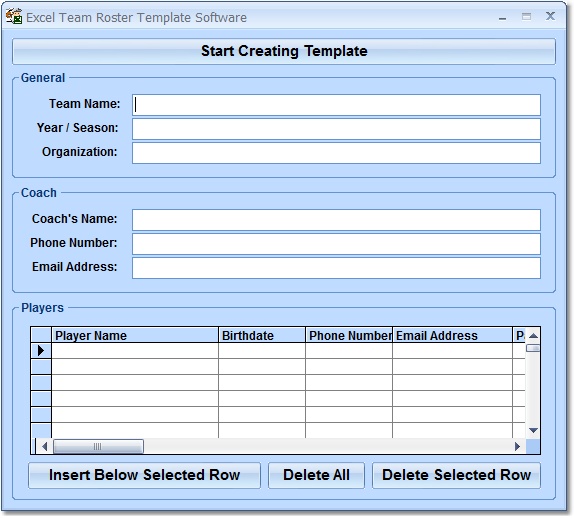Click the select-all corner cell of the players table
Screen dimensions: 574x518
(x=41, y=335)
